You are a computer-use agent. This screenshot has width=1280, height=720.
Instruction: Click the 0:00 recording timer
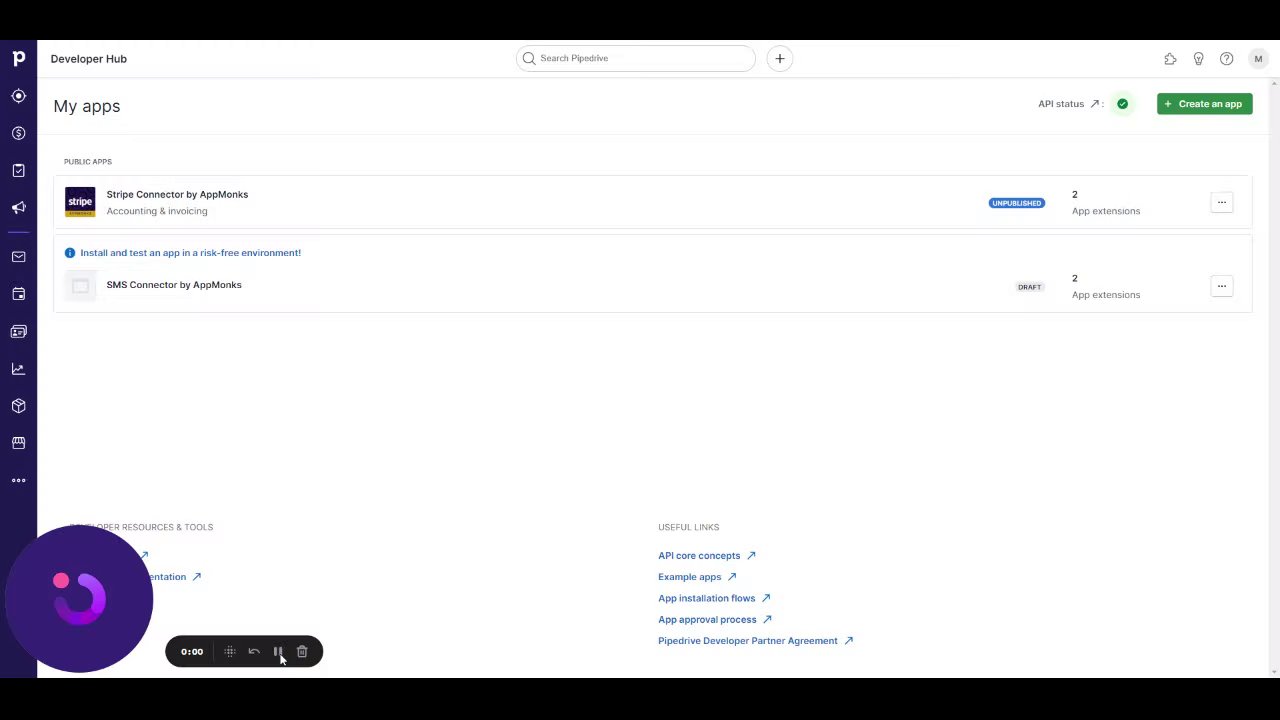coord(192,652)
